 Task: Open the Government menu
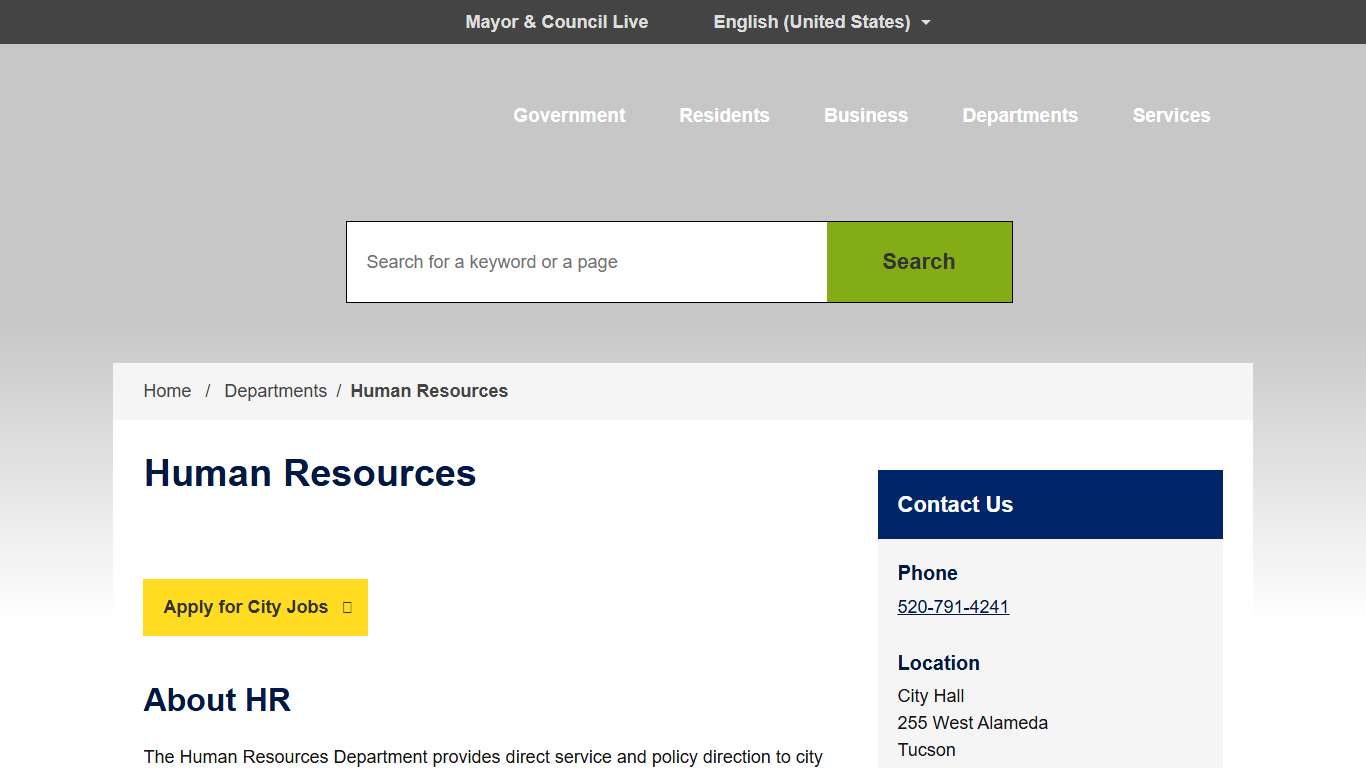[x=568, y=115]
